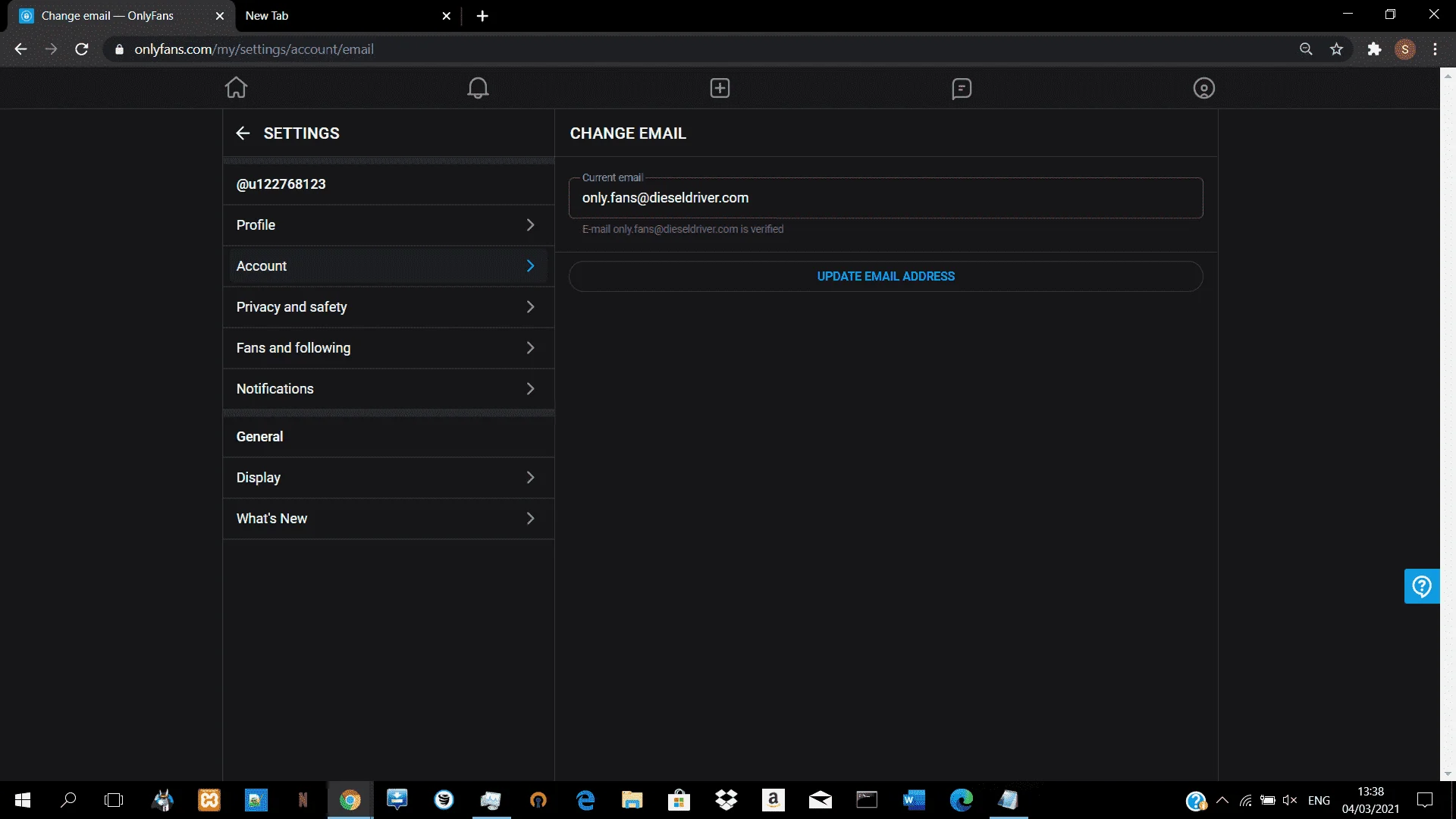Open the Profile settings section
The height and width of the screenshot is (819, 1456).
click(x=388, y=225)
